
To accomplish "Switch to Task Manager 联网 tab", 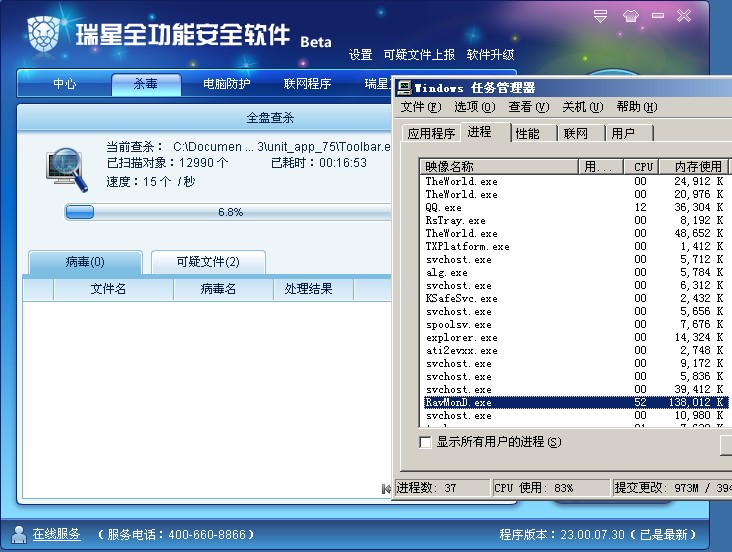I will click(x=582, y=134).
